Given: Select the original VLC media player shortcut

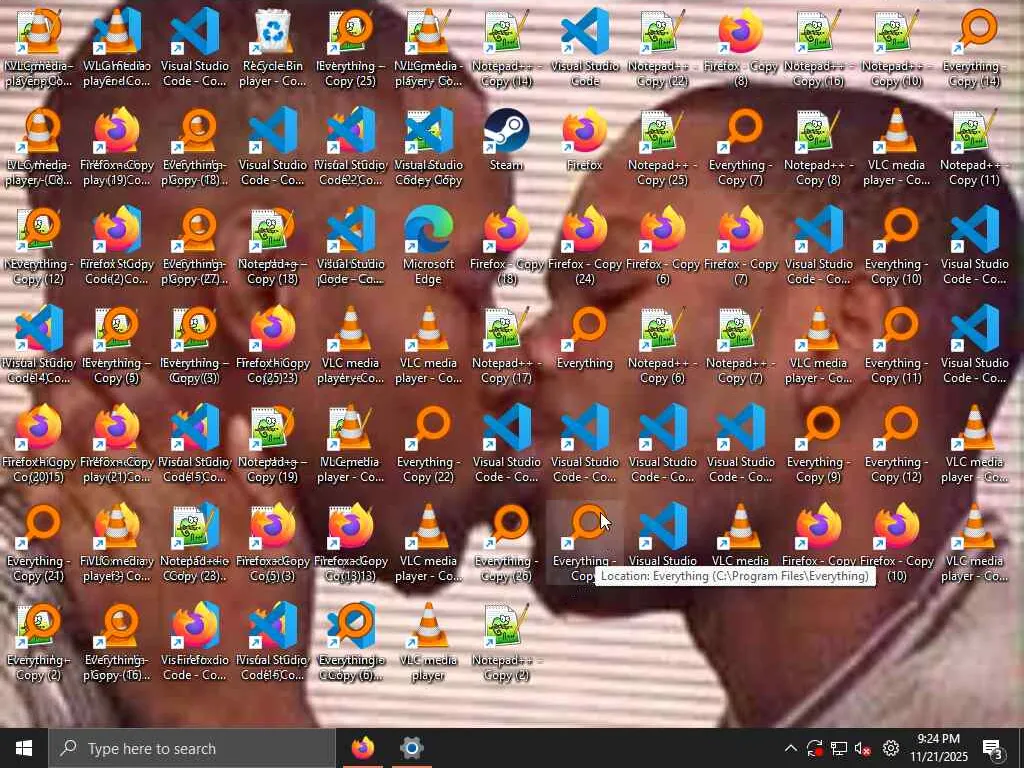Looking at the screenshot, I should [x=428, y=643].
